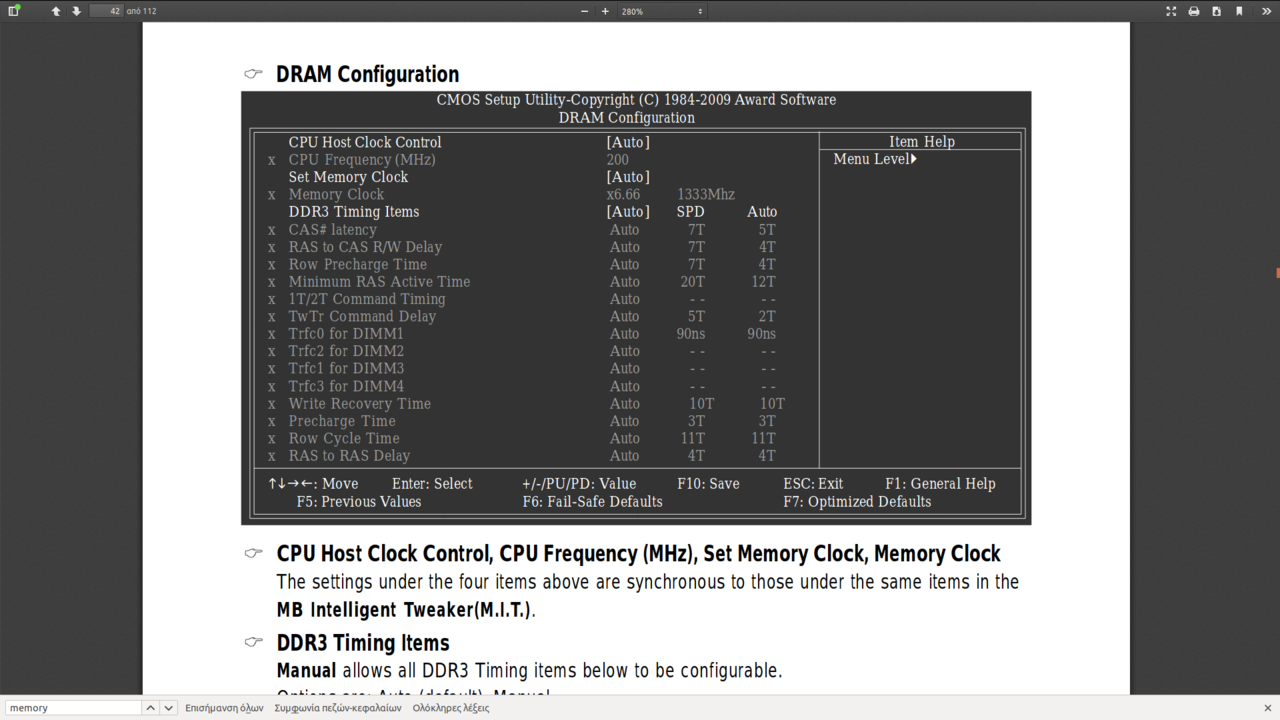
Task: Toggle Ολόκληρες λέξεις whole words option
Action: pos(451,708)
